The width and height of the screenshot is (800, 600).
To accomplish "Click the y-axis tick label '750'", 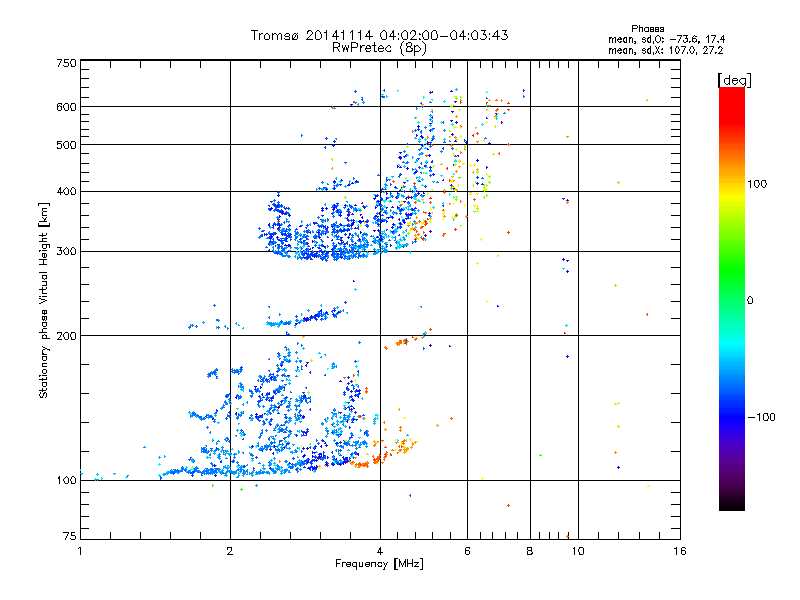I will coord(66,63).
